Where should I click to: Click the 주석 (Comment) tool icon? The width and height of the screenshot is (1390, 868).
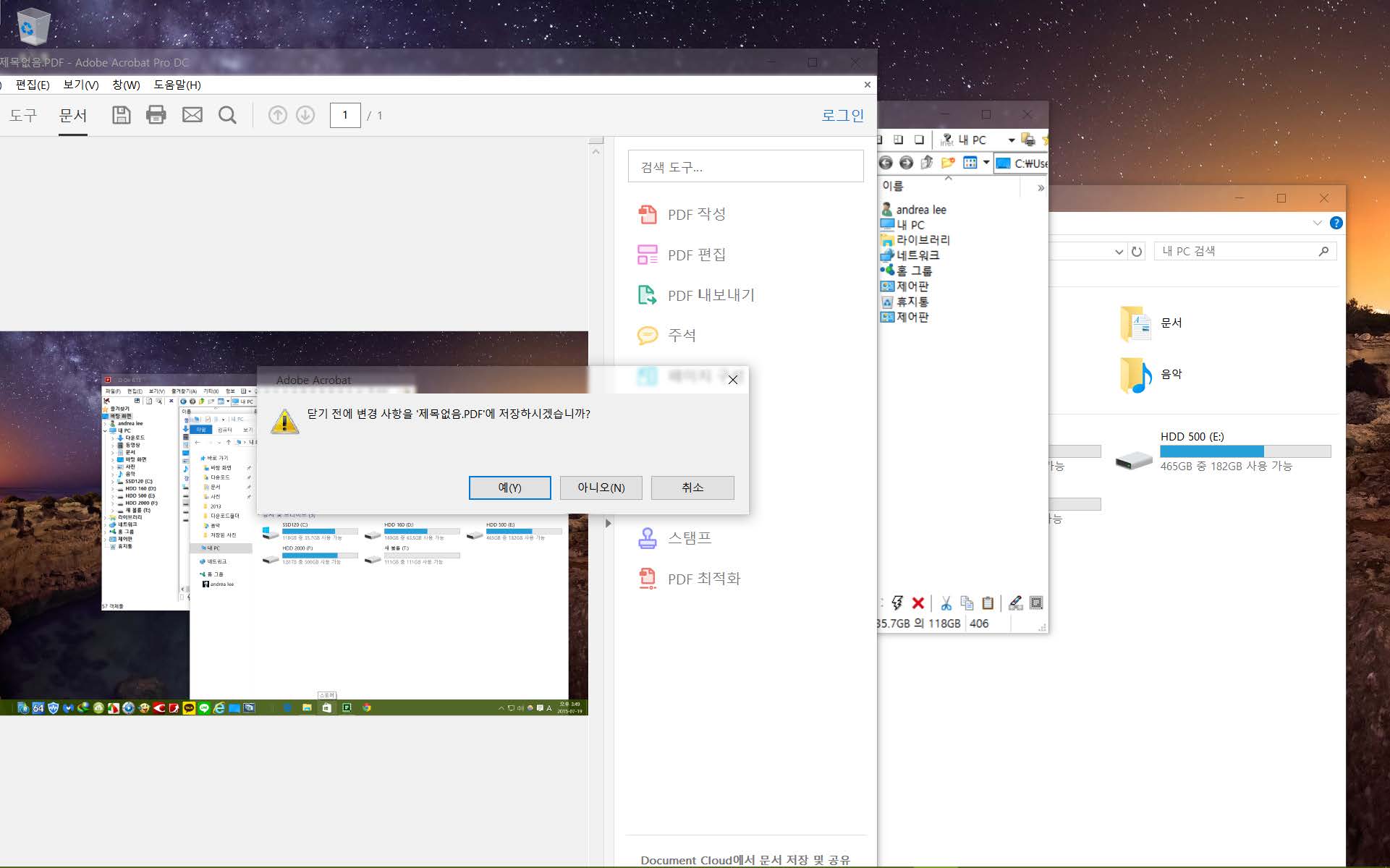tap(648, 334)
